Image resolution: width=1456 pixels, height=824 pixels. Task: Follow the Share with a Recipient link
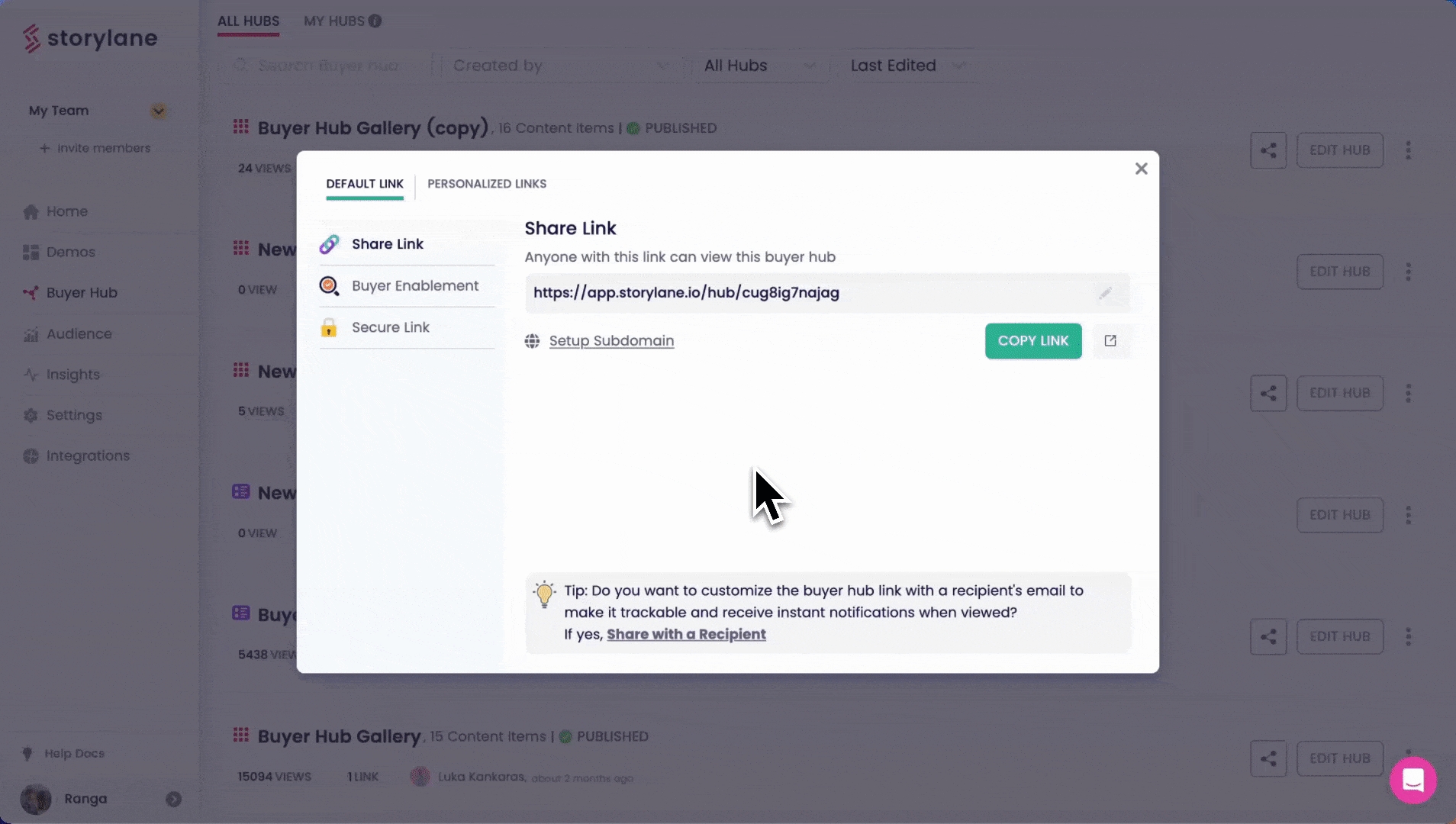click(686, 634)
